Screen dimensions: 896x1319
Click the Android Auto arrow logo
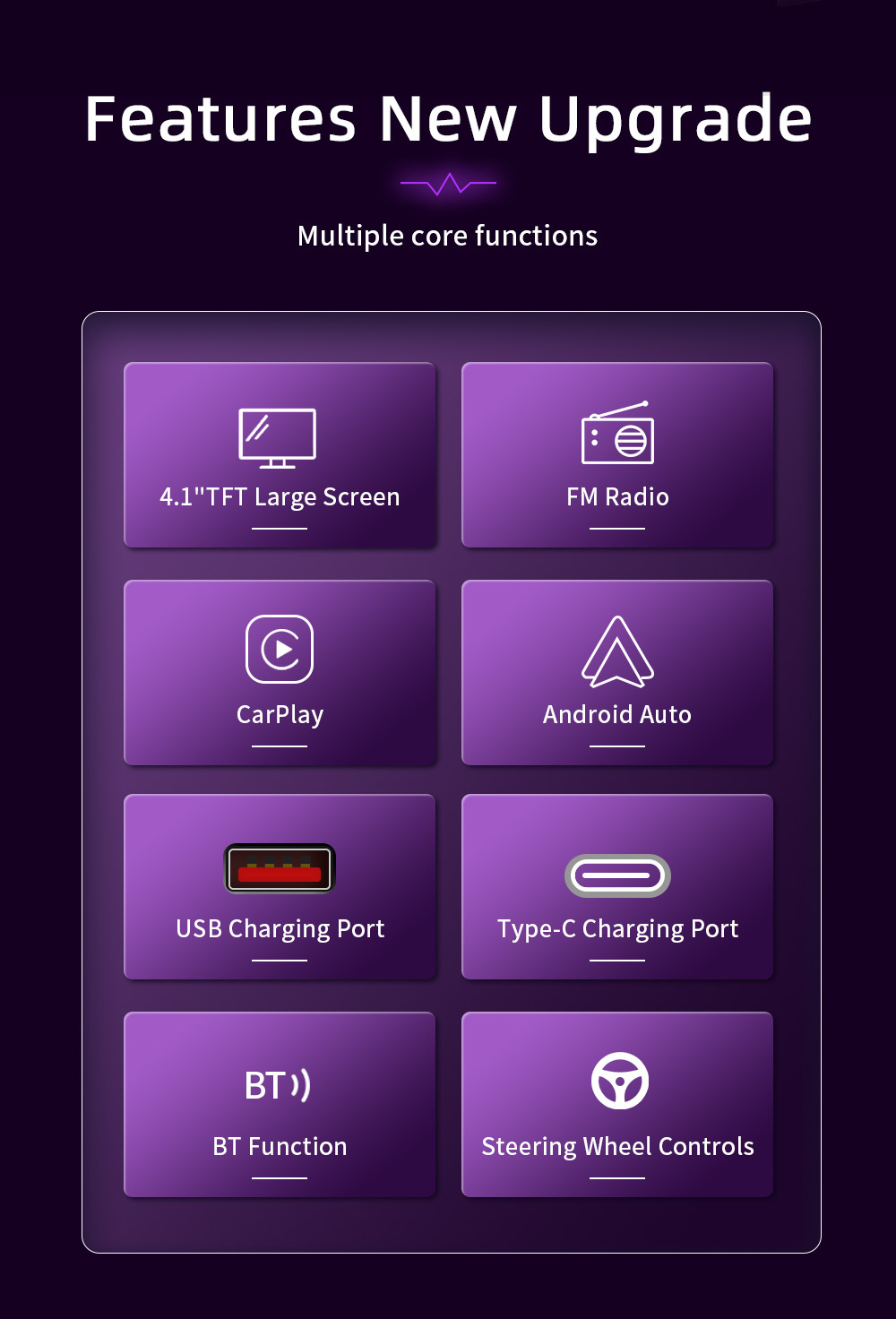pos(617,651)
